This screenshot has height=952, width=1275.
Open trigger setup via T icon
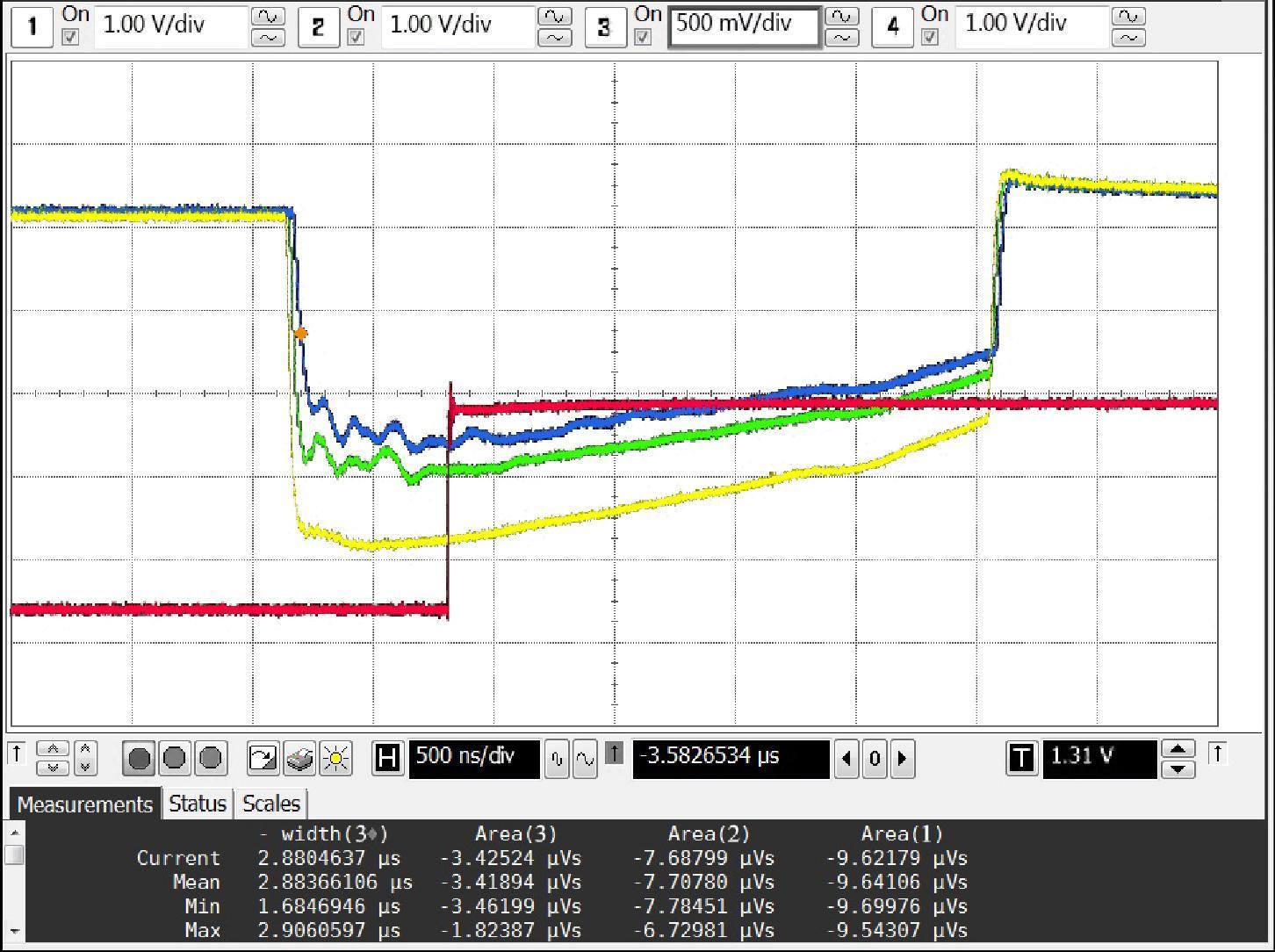tap(1021, 759)
